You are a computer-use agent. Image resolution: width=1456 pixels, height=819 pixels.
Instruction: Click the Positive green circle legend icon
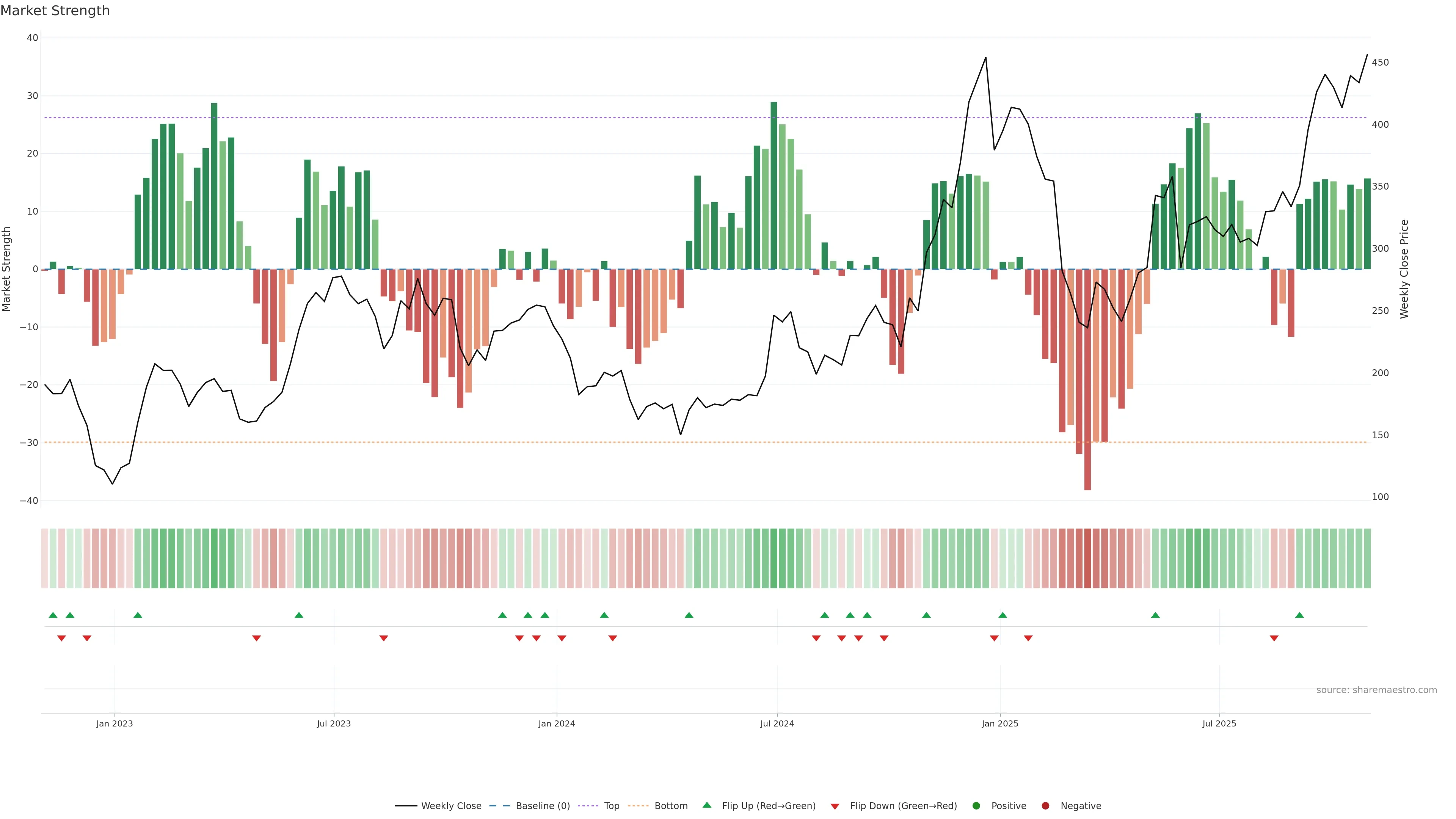coord(976,806)
